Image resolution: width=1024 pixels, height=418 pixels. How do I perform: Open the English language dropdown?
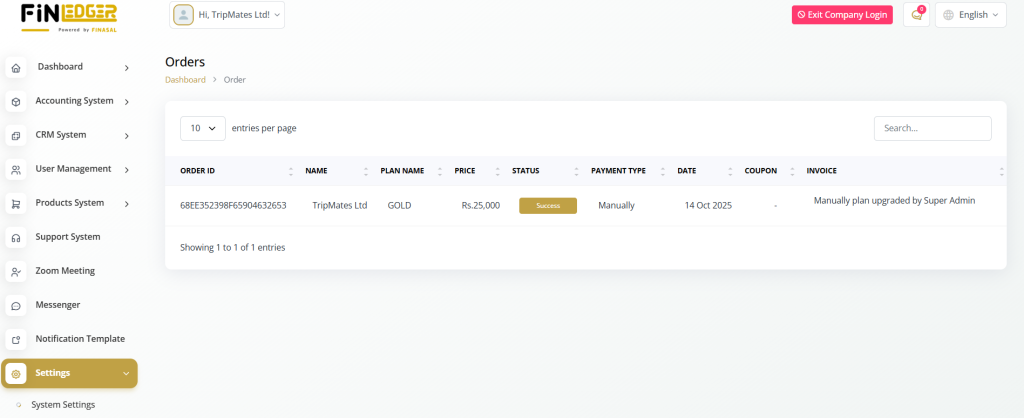click(970, 15)
